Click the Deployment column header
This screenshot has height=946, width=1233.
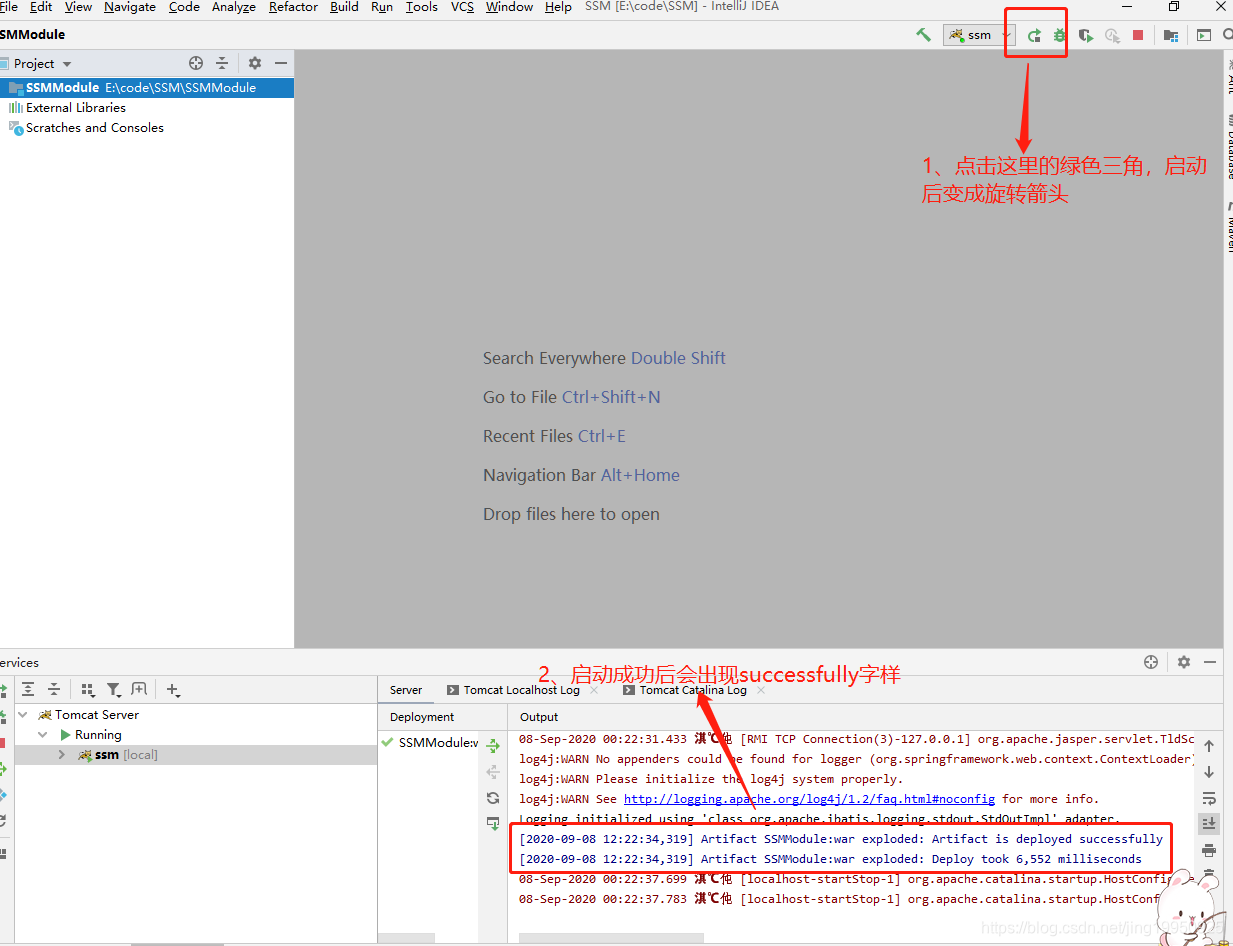(x=422, y=717)
